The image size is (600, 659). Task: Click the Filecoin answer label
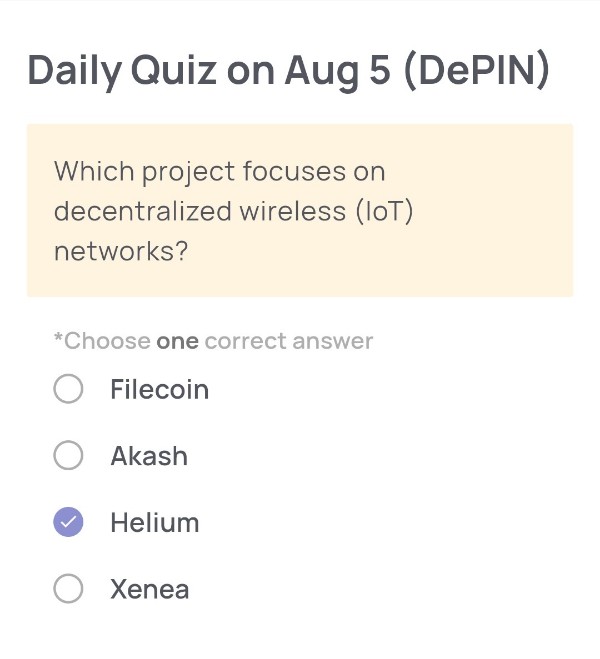tap(160, 389)
